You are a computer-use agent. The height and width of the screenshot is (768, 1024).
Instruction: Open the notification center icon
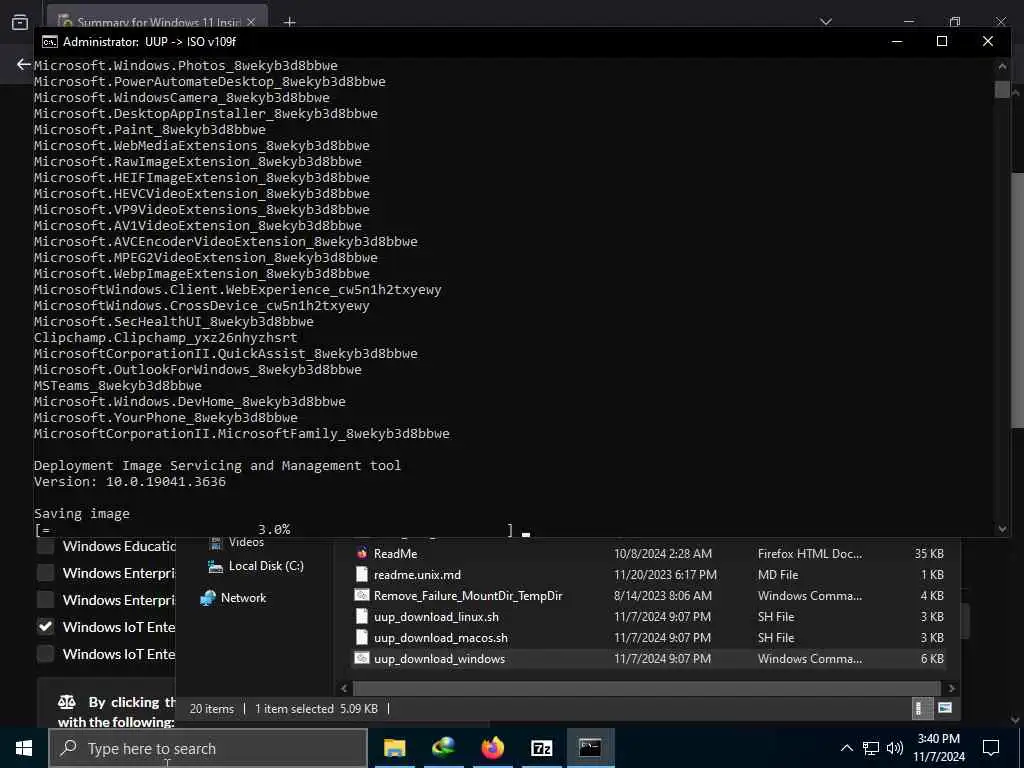(x=991, y=748)
